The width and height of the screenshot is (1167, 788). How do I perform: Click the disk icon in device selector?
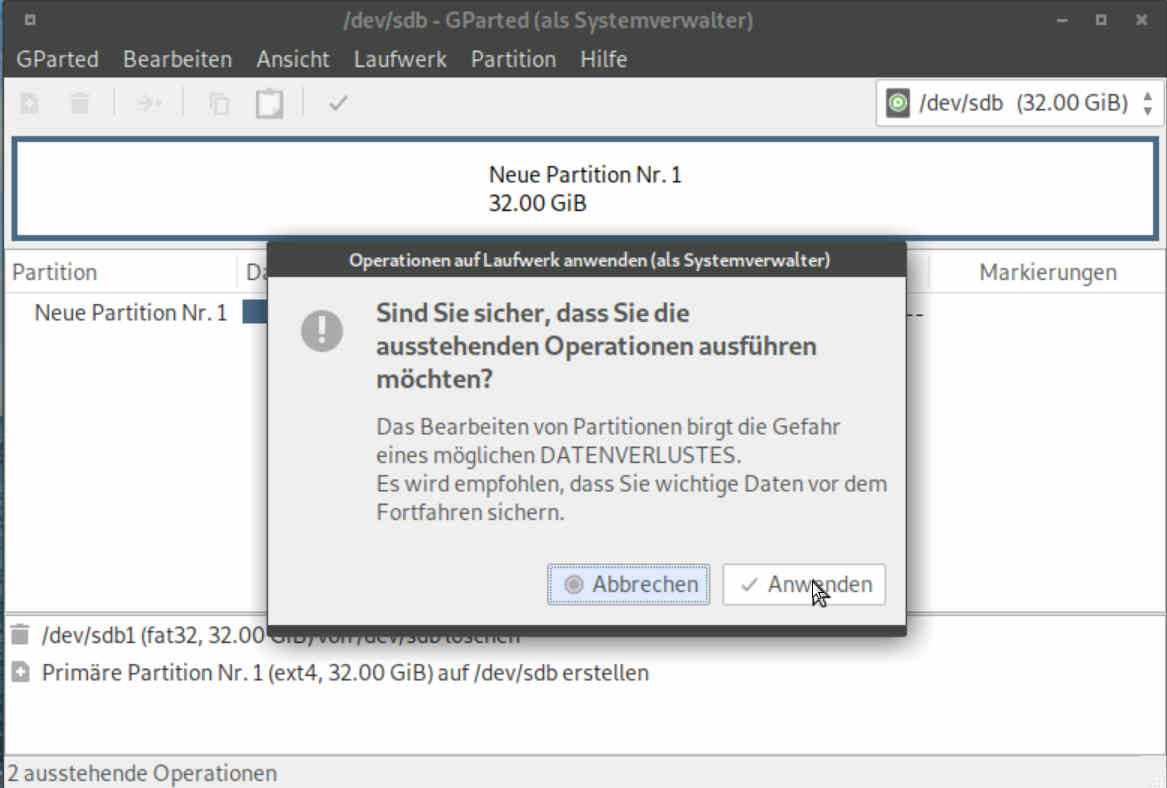(898, 103)
